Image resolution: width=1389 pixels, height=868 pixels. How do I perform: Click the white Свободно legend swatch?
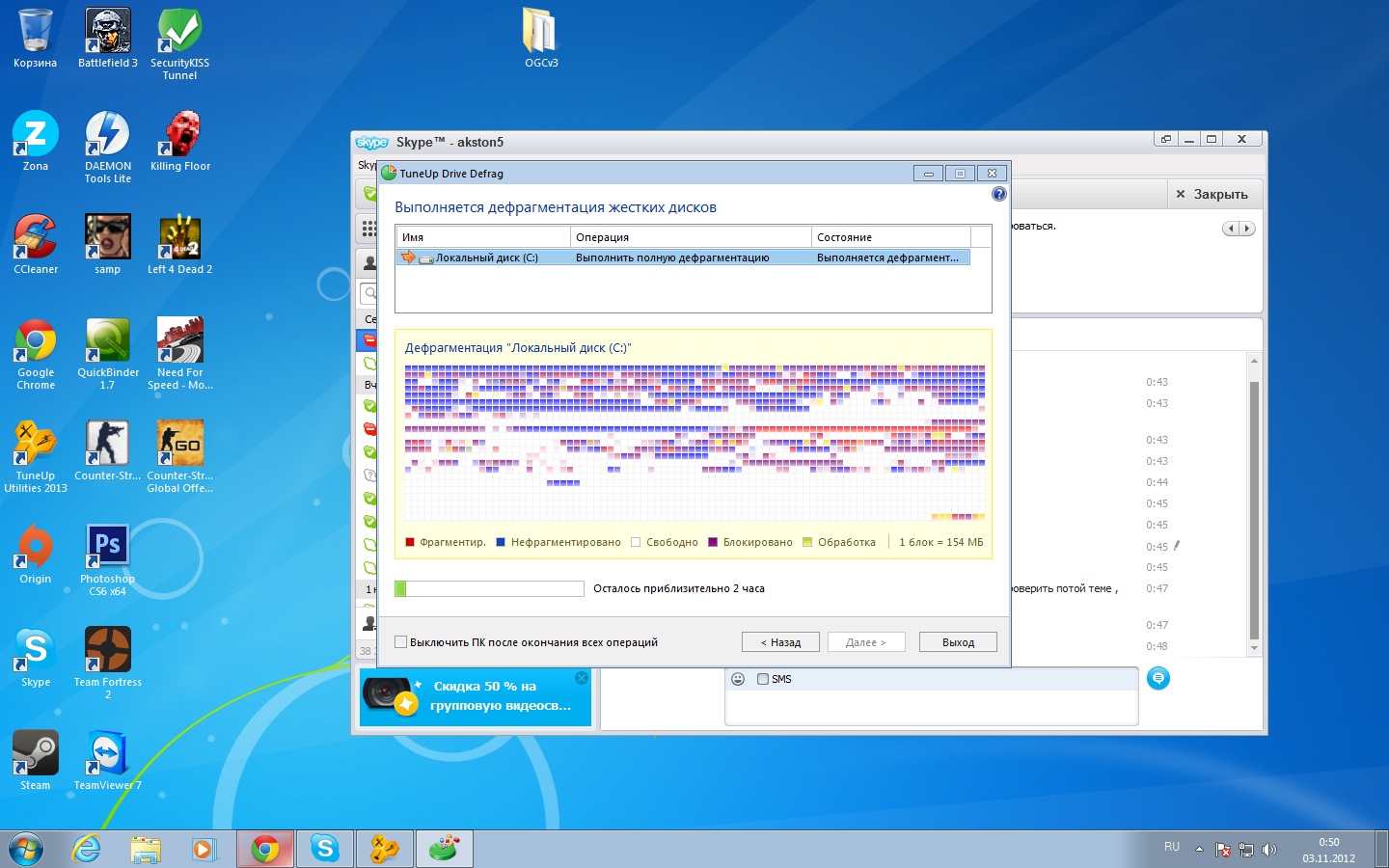click(x=636, y=542)
